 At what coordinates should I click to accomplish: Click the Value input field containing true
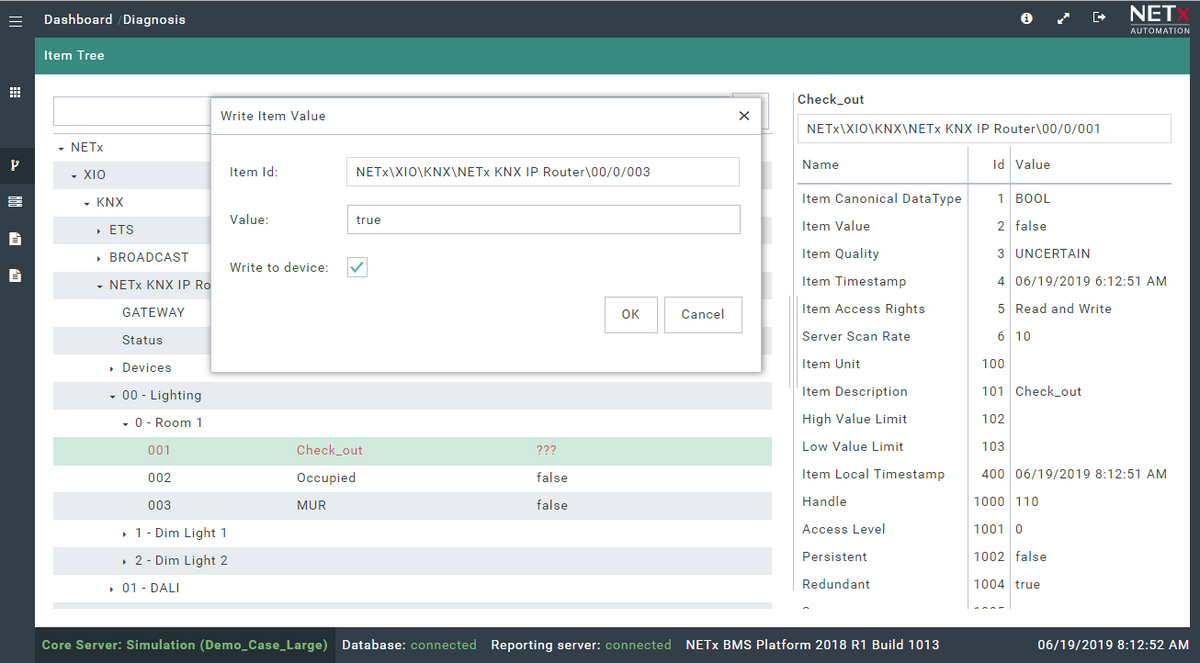point(543,219)
